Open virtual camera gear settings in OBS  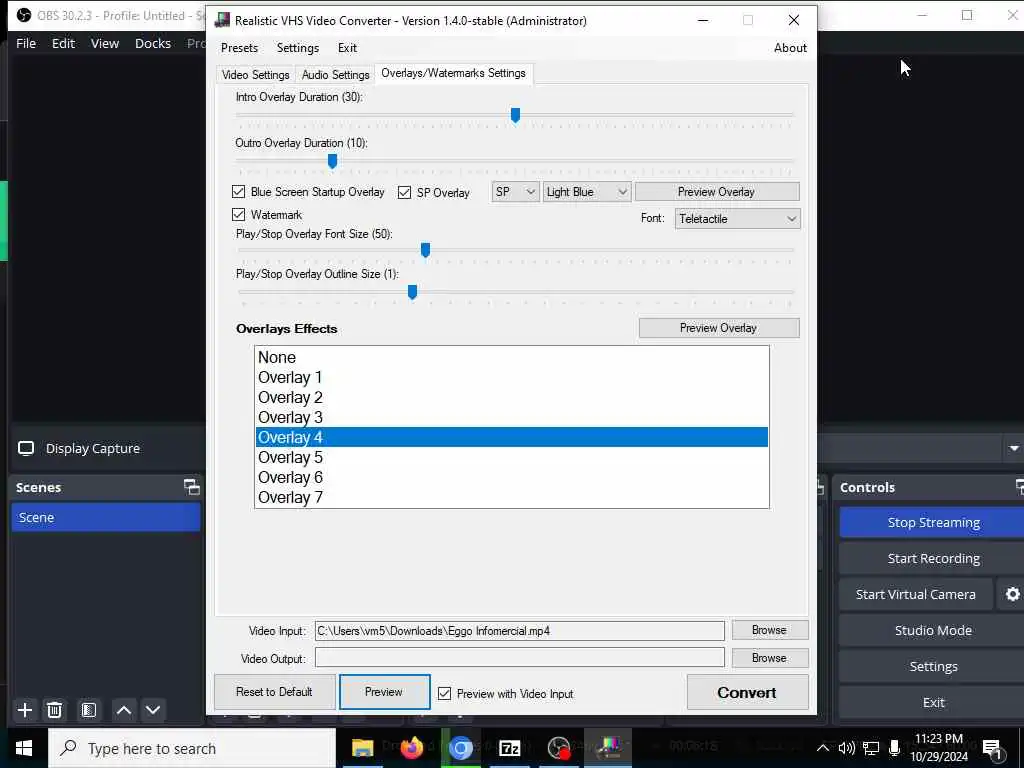[1012, 594]
